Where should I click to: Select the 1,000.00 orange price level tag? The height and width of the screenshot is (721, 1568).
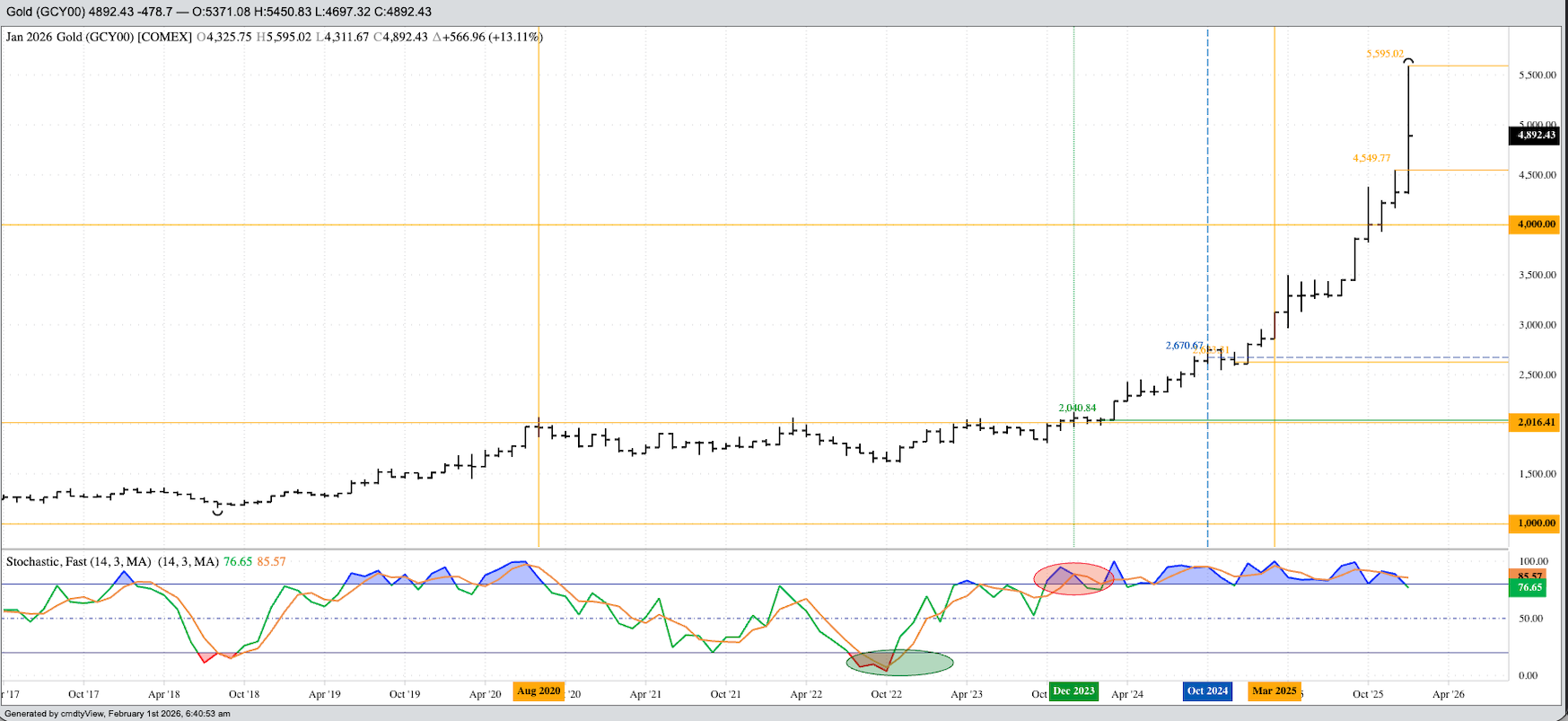1536,523
